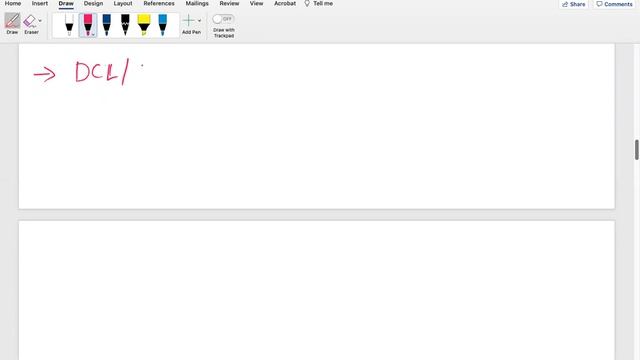Open the Comments pane button
This screenshot has width=640, height=360.
(614, 4)
